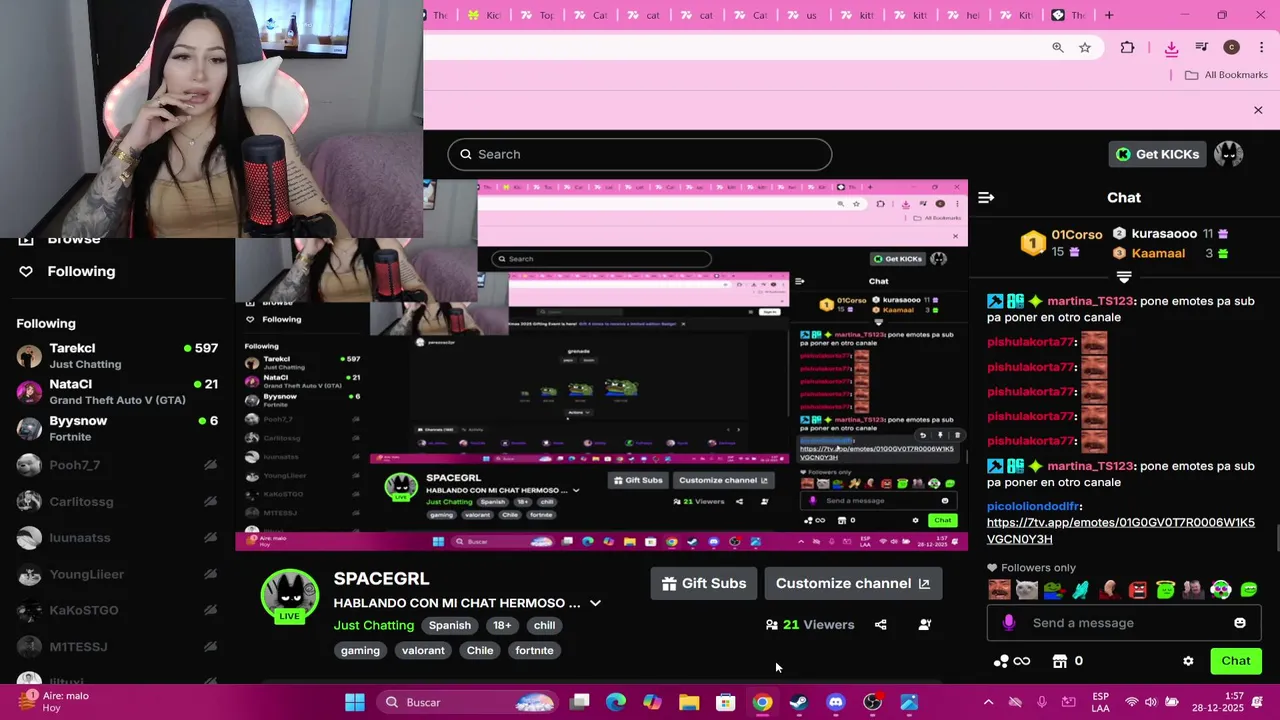Open Discord from the taskbar
The width and height of the screenshot is (1280, 720).
click(x=836, y=702)
